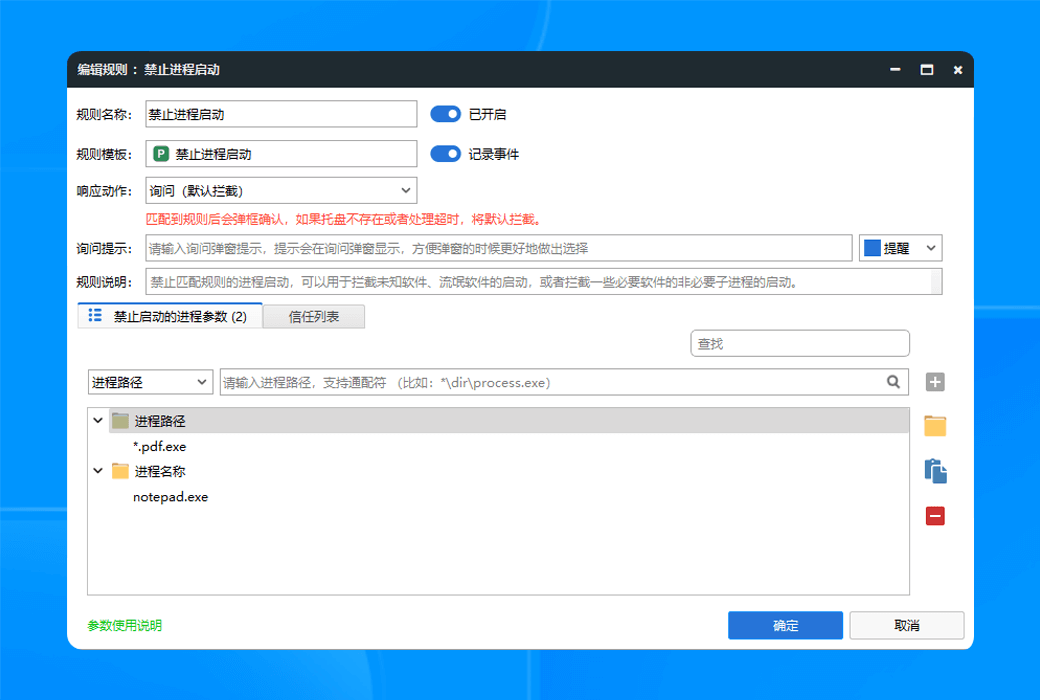Click the 规则名称 input field
The width and height of the screenshot is (1040, 700).
(281, 113)
